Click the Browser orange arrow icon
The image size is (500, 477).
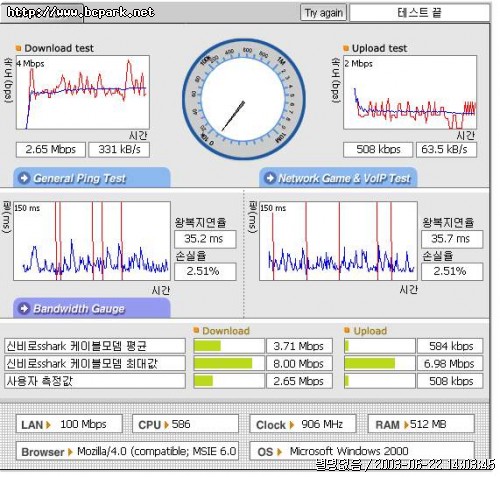click(70, 452)
